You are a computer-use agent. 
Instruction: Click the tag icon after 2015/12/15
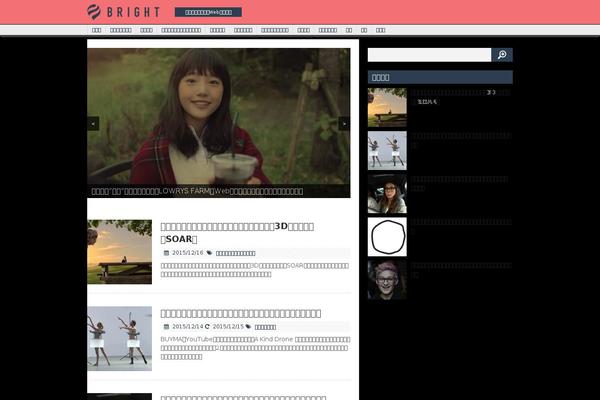(248, 327)
